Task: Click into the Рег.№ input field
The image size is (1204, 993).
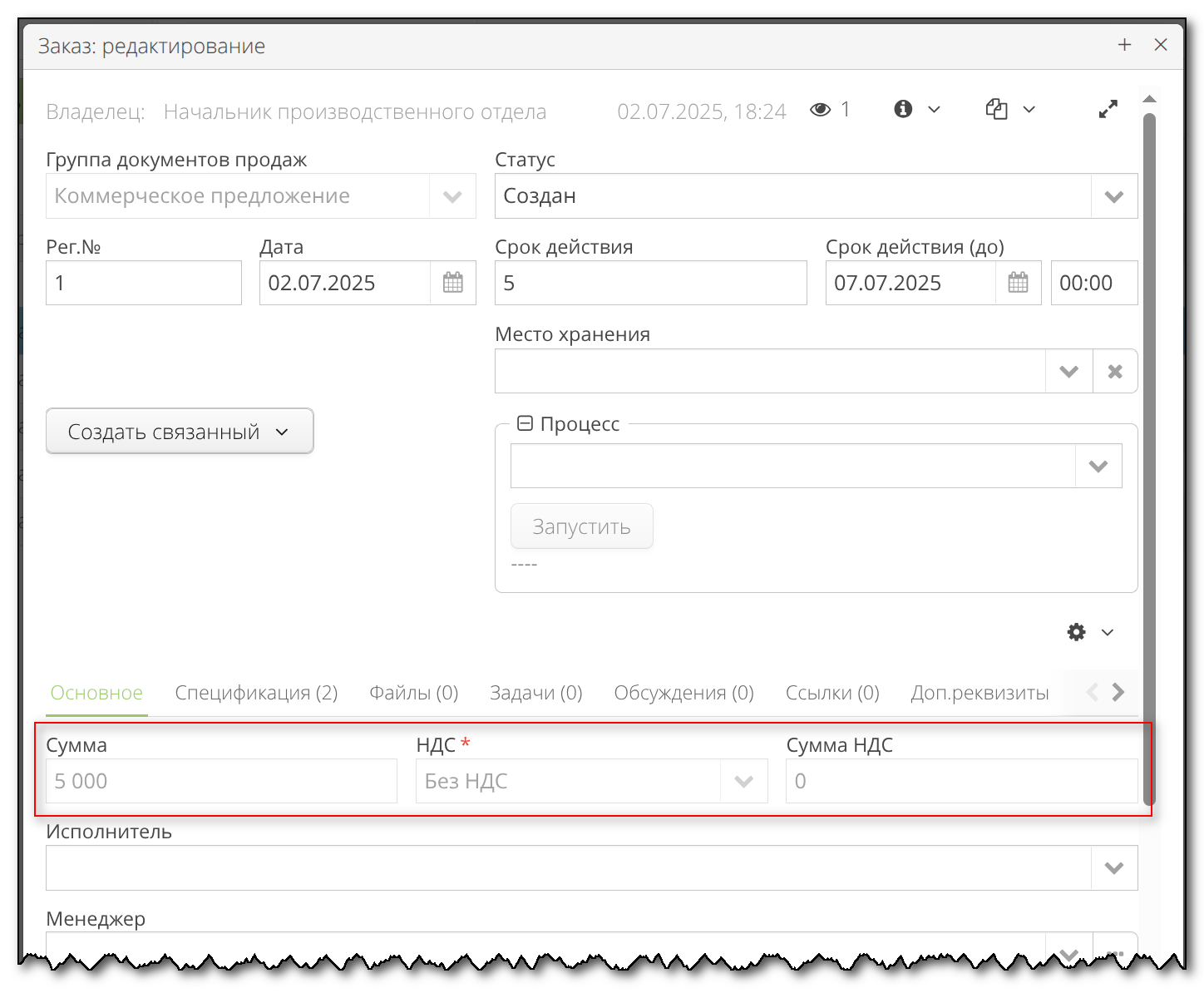Action: [143, 283]
